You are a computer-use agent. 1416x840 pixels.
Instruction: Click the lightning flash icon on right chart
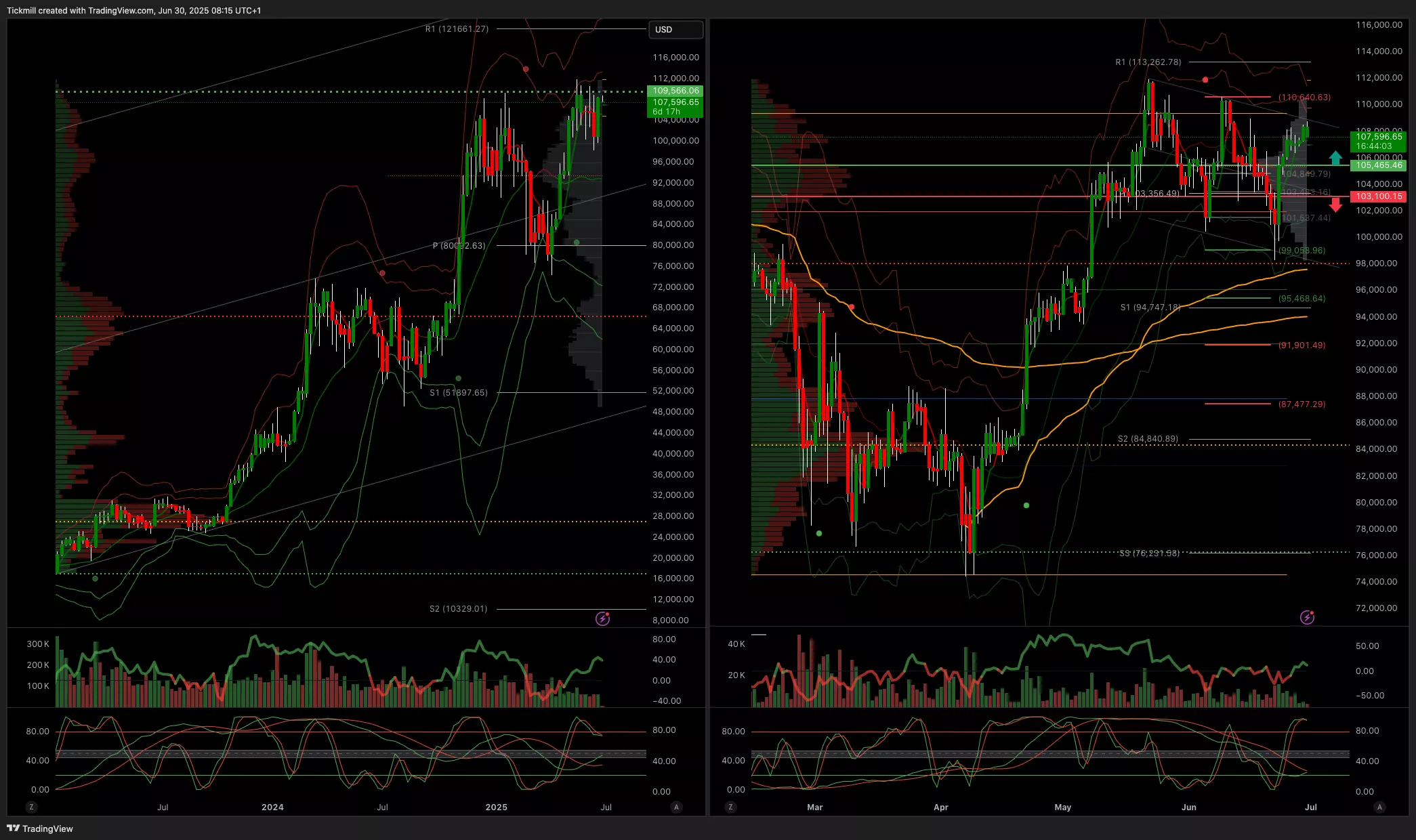click(1307, 617)
